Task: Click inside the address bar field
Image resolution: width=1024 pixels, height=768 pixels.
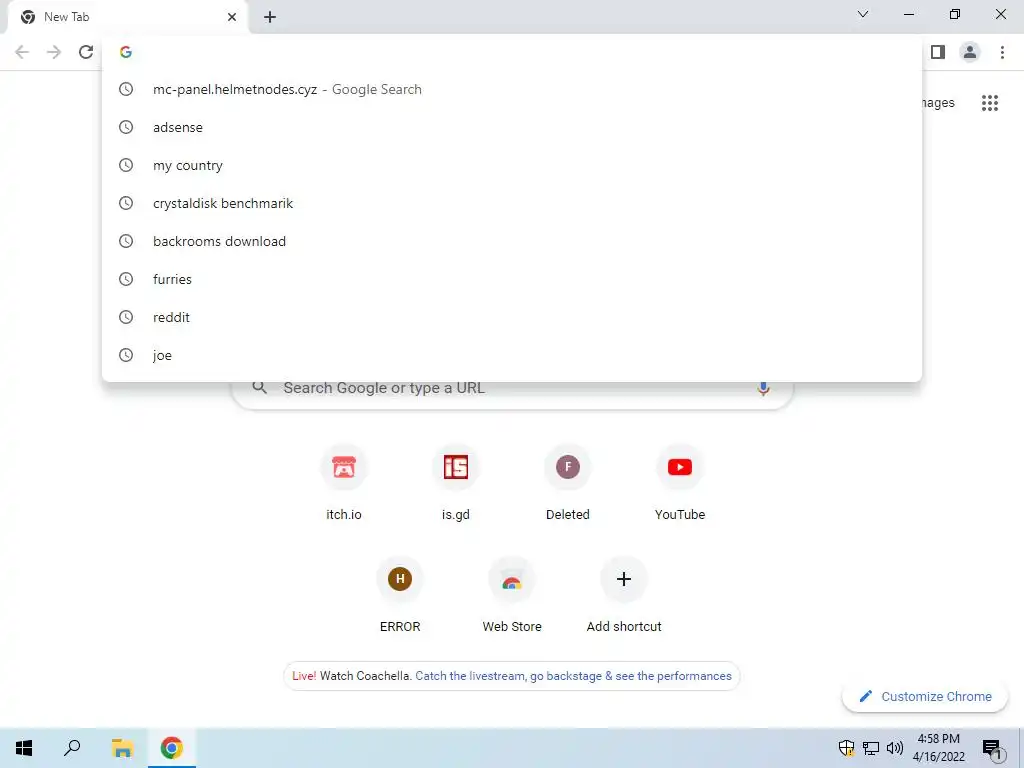Action: point(512,52)
